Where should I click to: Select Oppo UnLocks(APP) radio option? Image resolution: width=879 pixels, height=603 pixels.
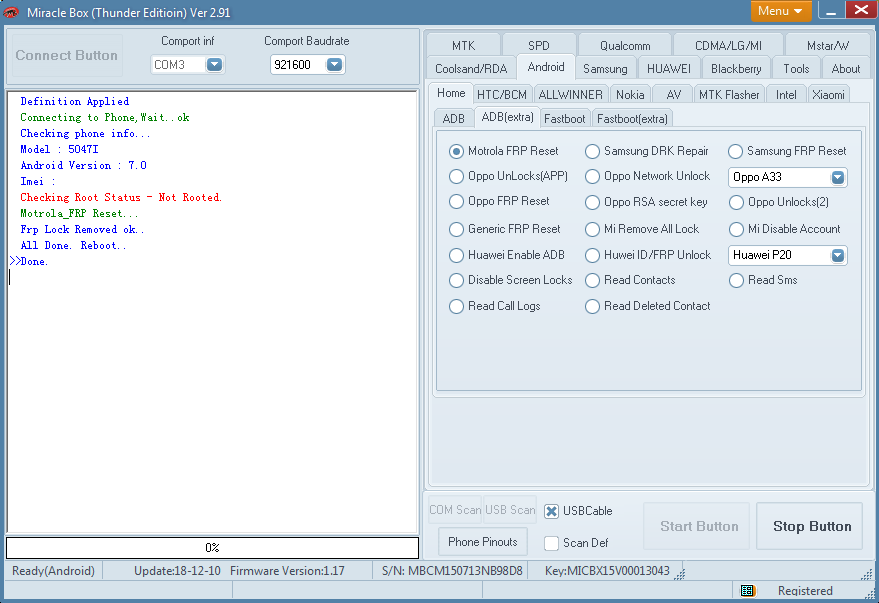click(456, 177)
